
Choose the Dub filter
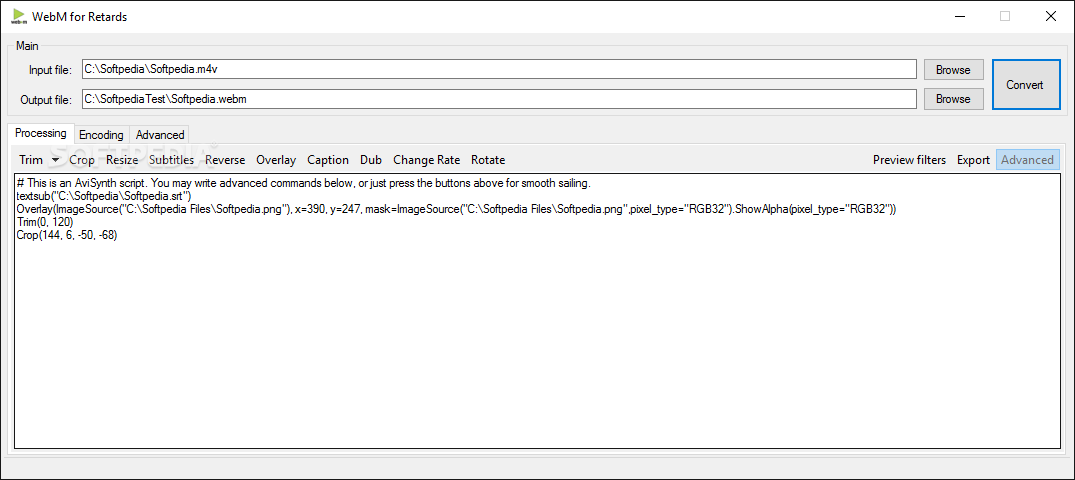(x=371, y=160)
